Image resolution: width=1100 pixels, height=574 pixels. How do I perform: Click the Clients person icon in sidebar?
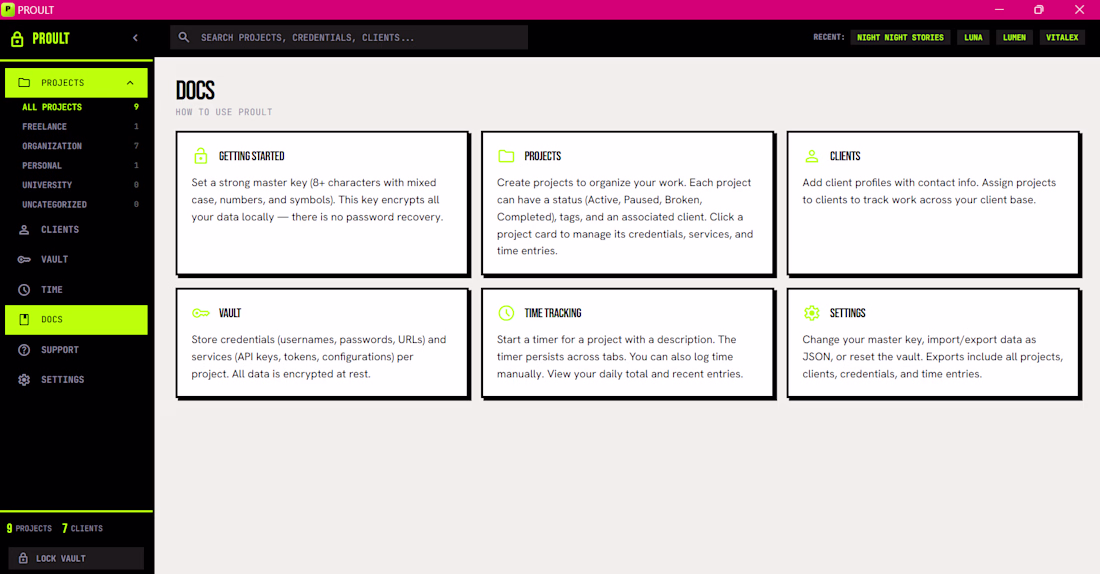point(24,229)
